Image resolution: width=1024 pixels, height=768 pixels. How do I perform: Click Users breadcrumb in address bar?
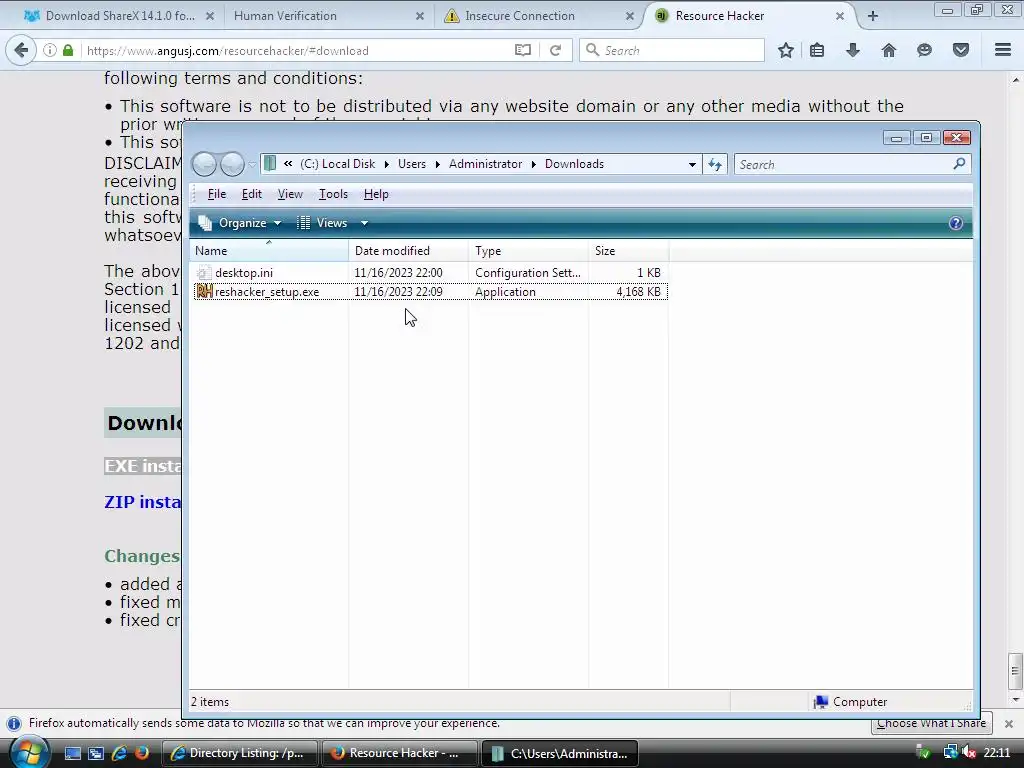[x=411, y=164]
